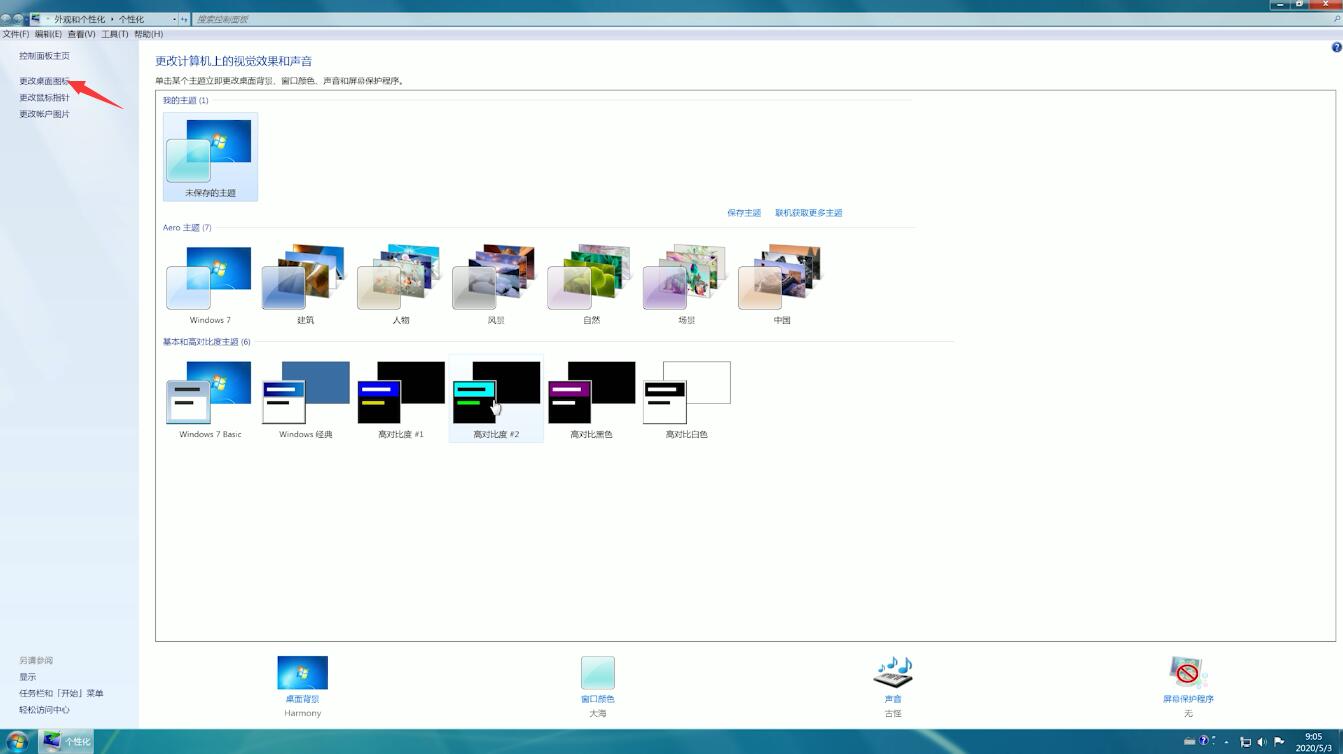
Task: Go back with the navigation back arrow
Action: click(x=6, y=19)
